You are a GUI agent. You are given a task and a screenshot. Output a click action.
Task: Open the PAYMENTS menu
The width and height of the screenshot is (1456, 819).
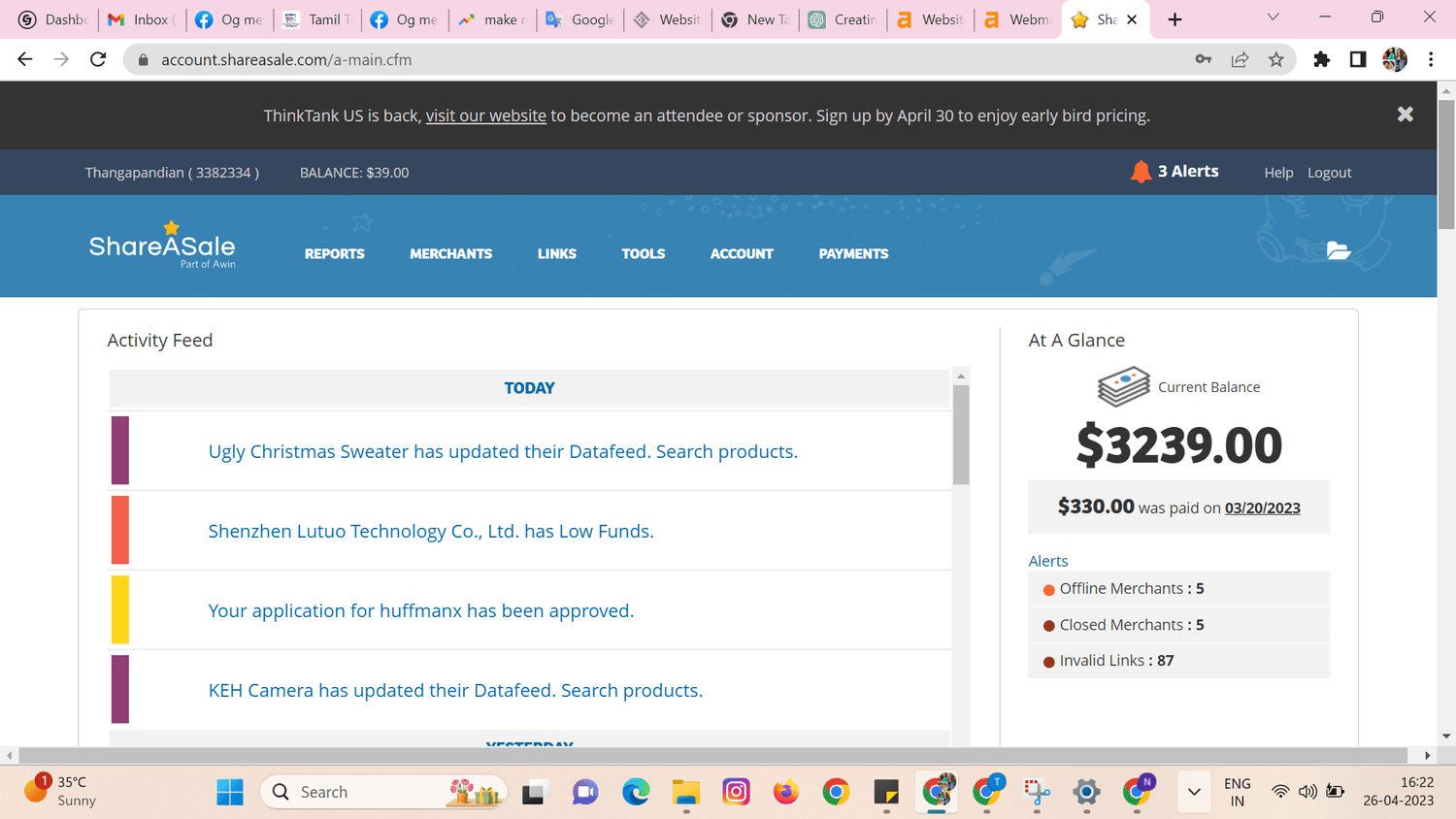click(853, 253)
